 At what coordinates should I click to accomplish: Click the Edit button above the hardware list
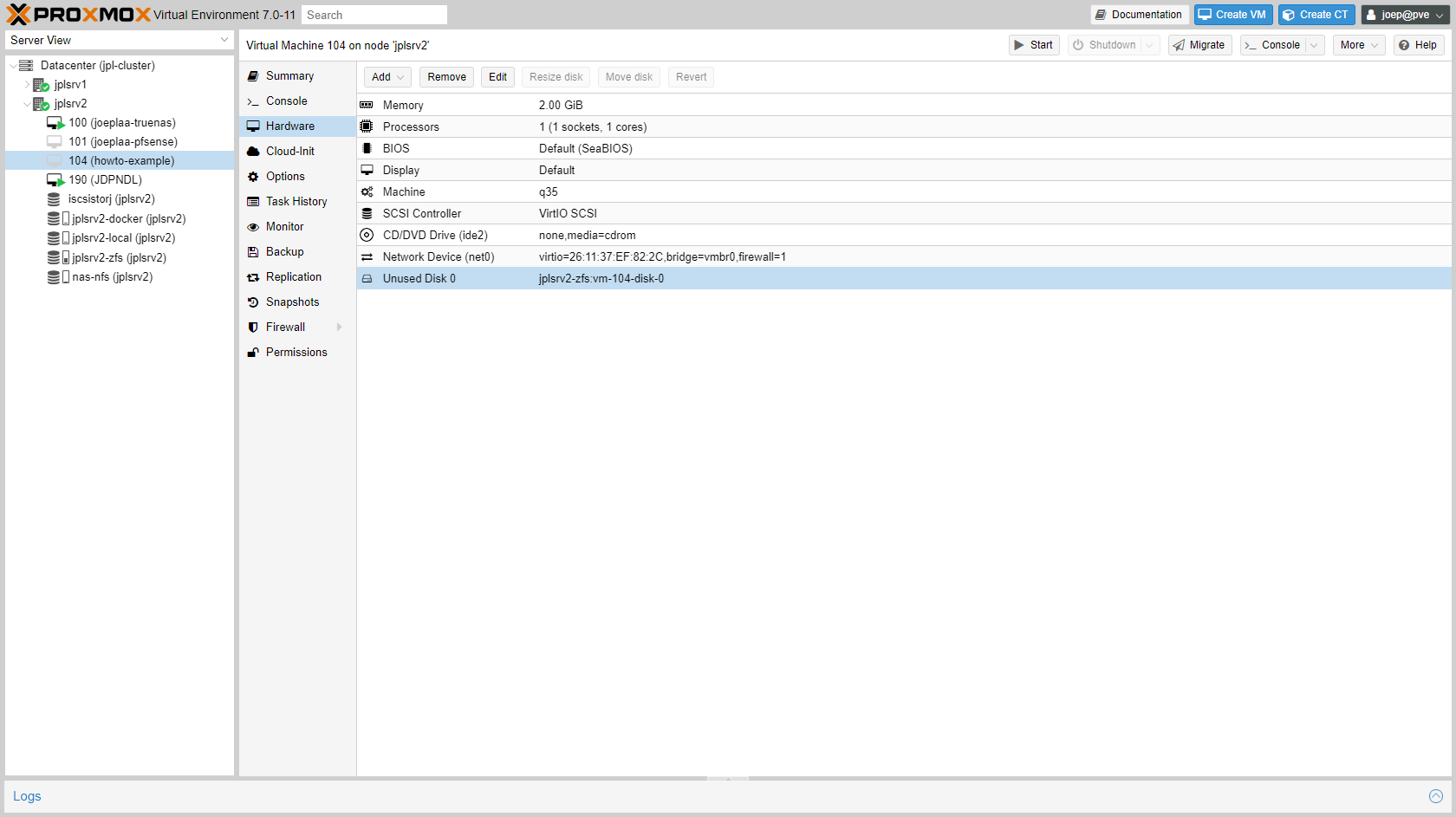tap(497, 76)
